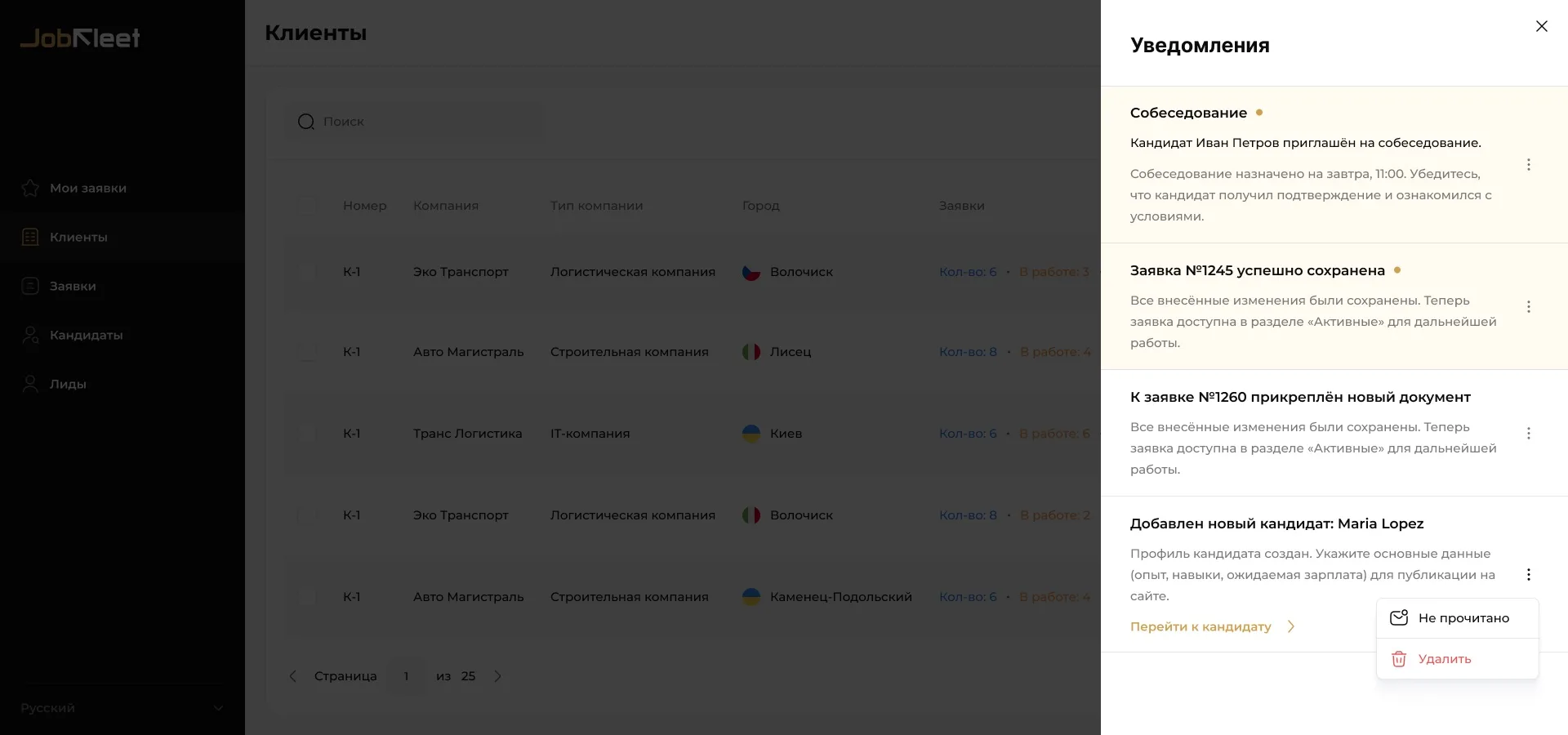Go to the next page arrow

(497, 676)
